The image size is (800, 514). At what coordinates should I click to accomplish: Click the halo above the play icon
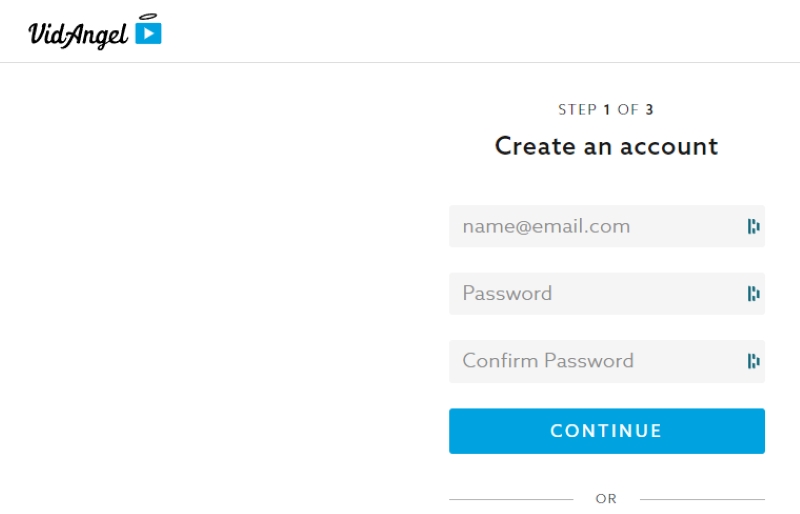[x=148, y=17]
